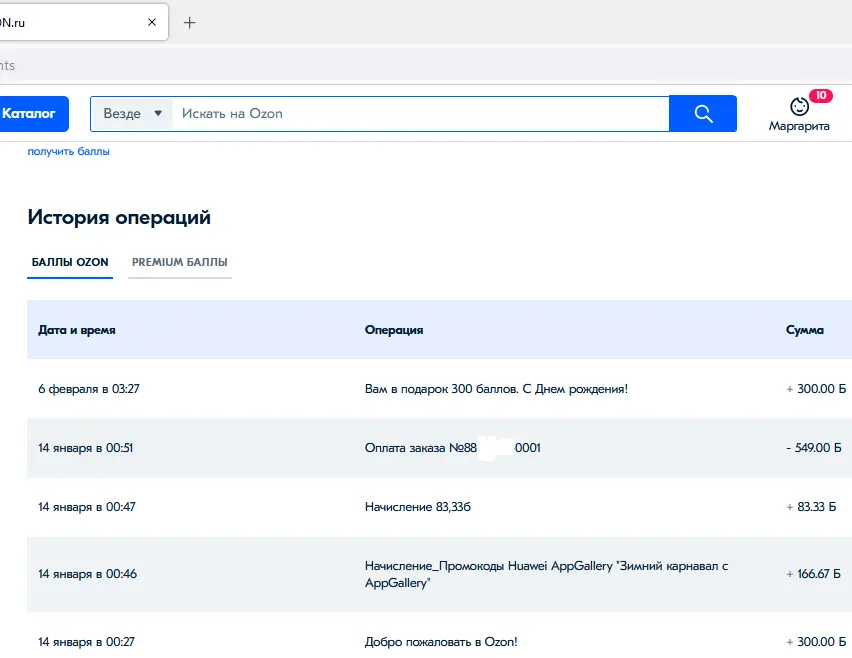Select the Начисление 83,33б operation text
The width and height of the screenshot is (852, 658).
pyautogui.click(x=418, y=507)
